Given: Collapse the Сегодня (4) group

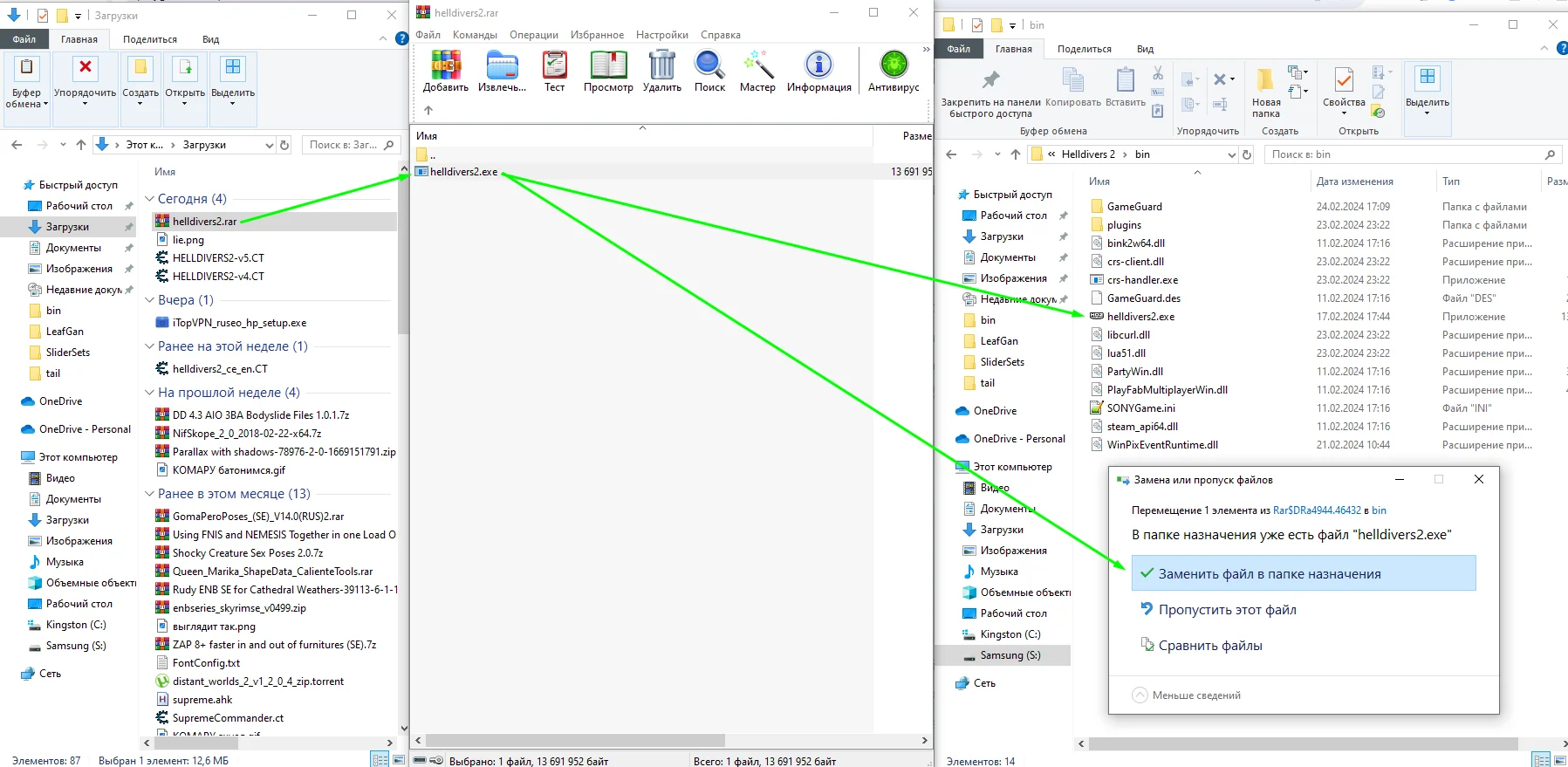Looking at the screenshot, I should (149, 199).
